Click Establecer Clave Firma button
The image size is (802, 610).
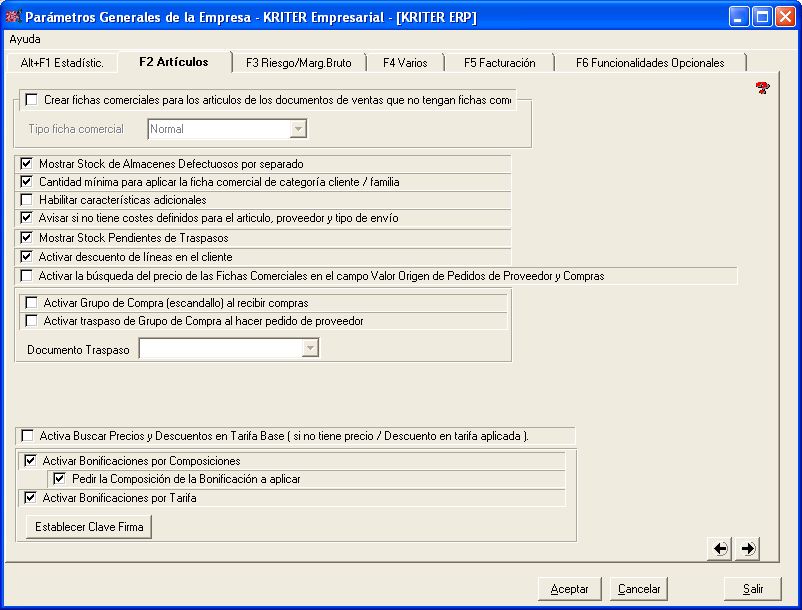tap(89, 527)
